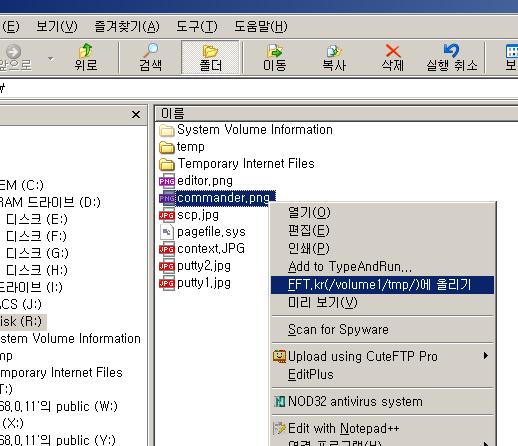Select 디스크 (H:) in folder tree

(37, 270)
